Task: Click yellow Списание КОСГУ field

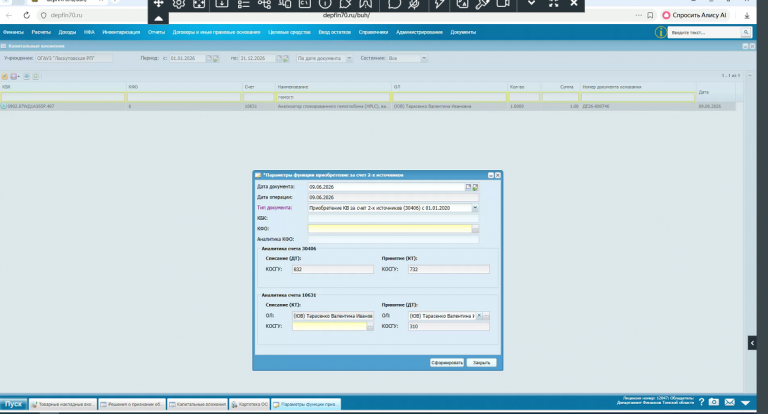Action: pyautogui.click(x=329, y=327)
